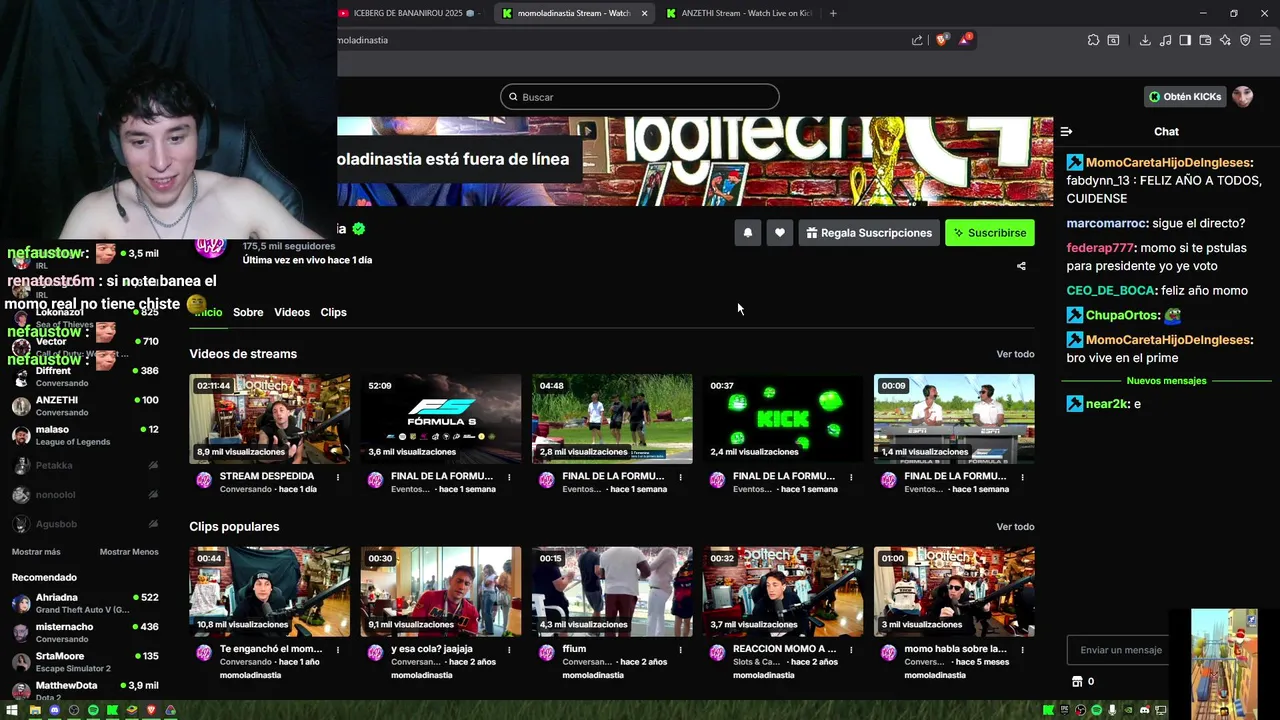Click the Brave VPN shield icon
Screen dimensions: 1280x720
tap(1245, 40)
